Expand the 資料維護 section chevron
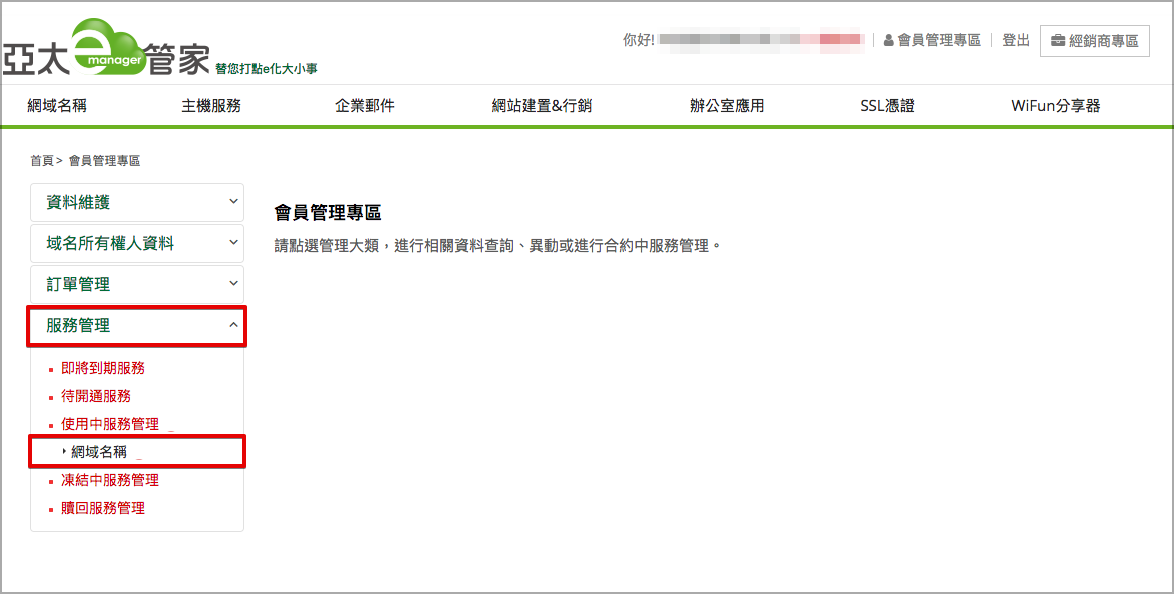The height and width of the screenshot is (594, 1174). (233, 201)
